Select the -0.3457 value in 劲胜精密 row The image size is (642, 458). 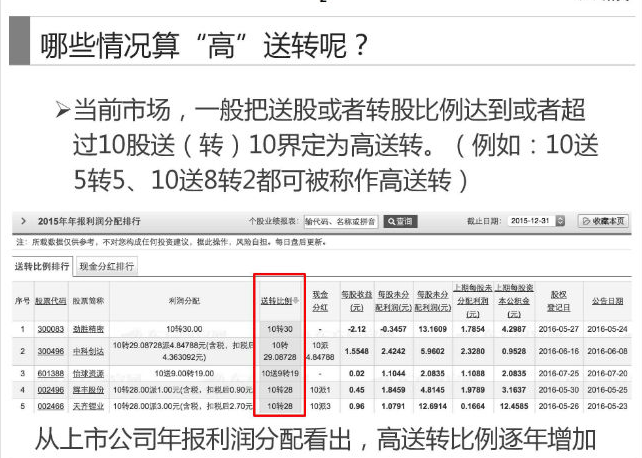point(393,329)
